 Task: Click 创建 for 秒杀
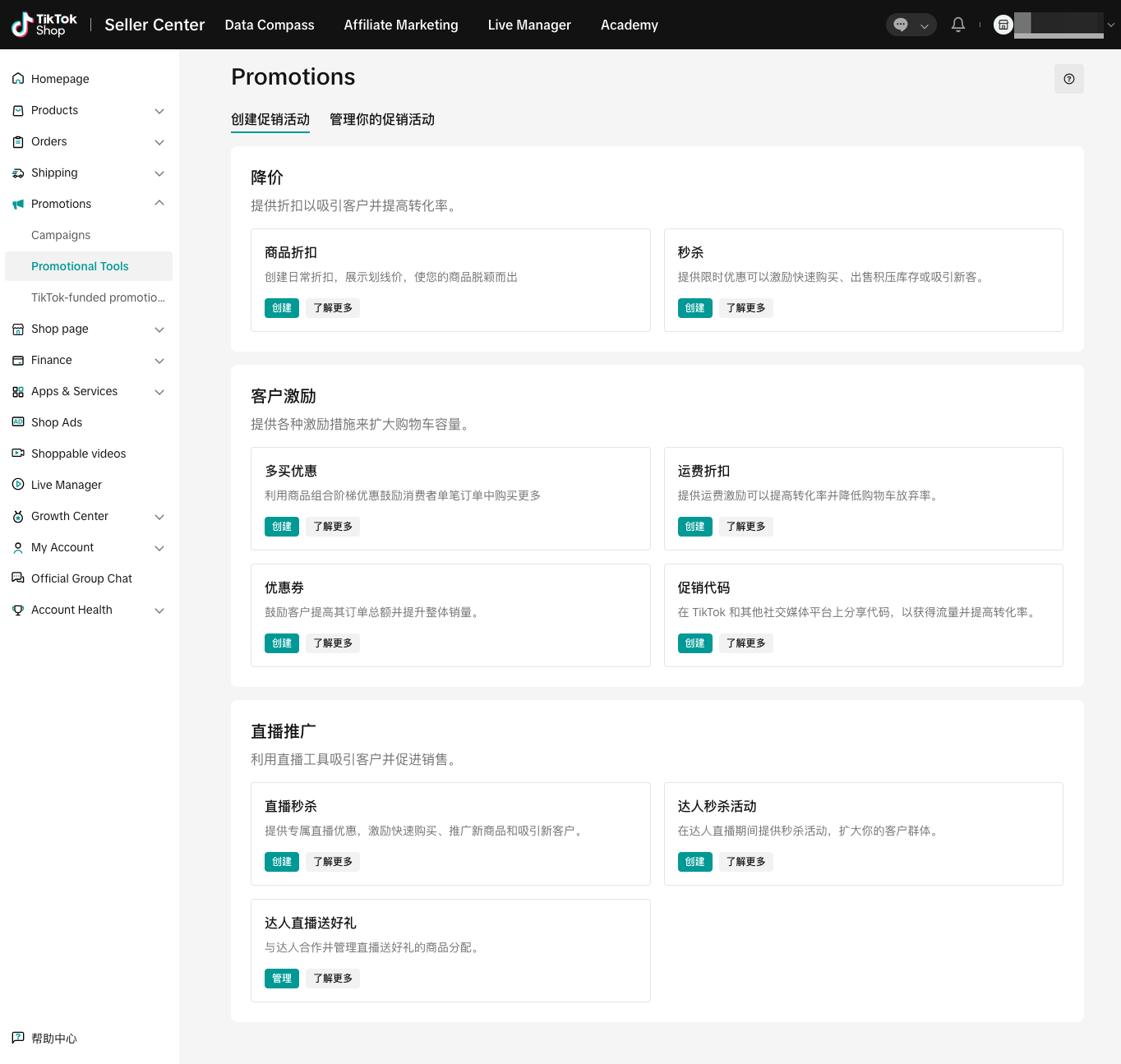[x=695, y=308]
